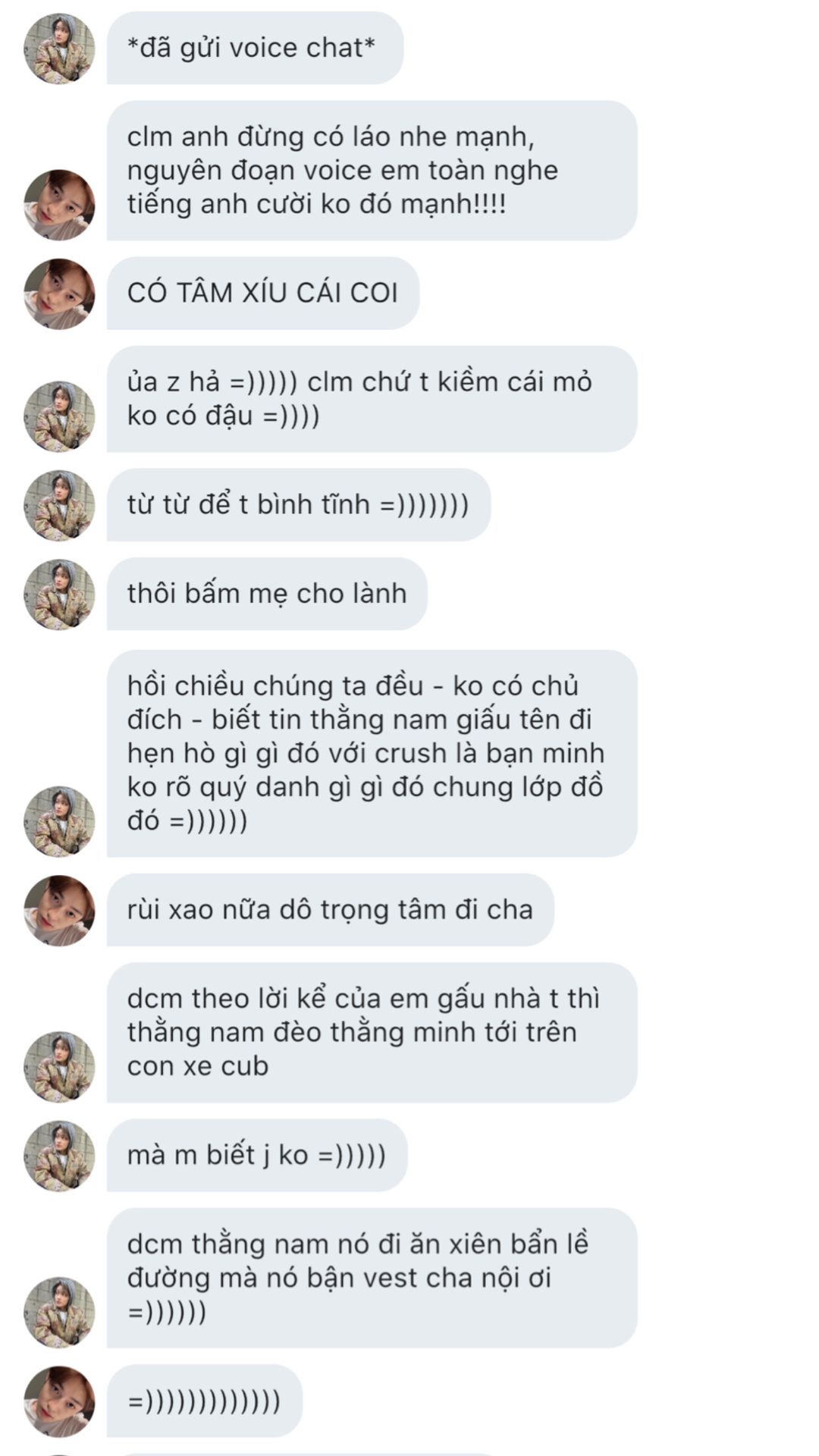Tap avatar next to 'từ từ để t bình tĩnh'
819x1456 pixels.
(59, 505)
